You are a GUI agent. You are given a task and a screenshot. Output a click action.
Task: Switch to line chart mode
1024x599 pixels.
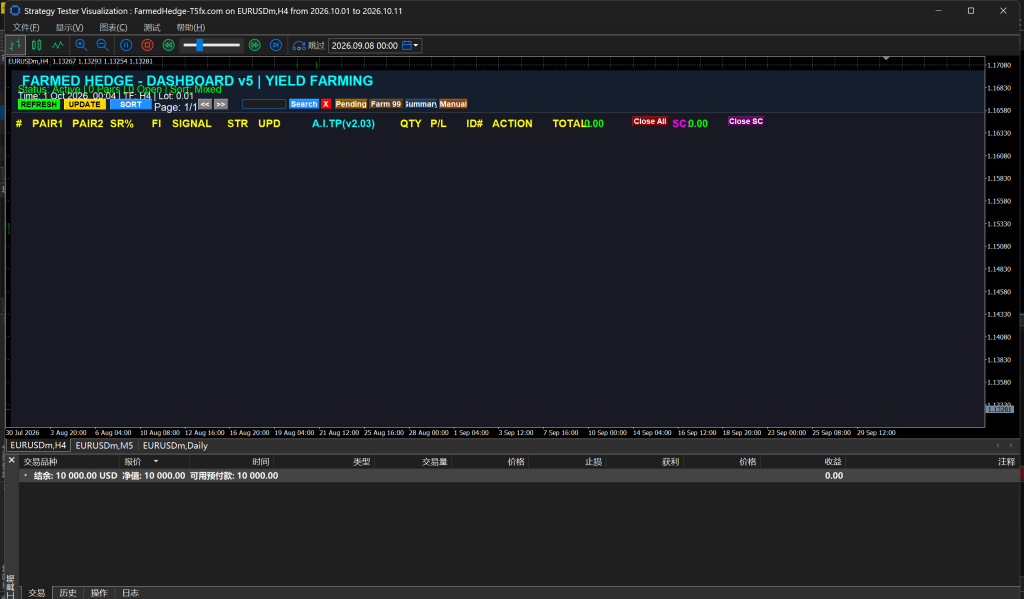pyautogui.click(x=58, y=45)
